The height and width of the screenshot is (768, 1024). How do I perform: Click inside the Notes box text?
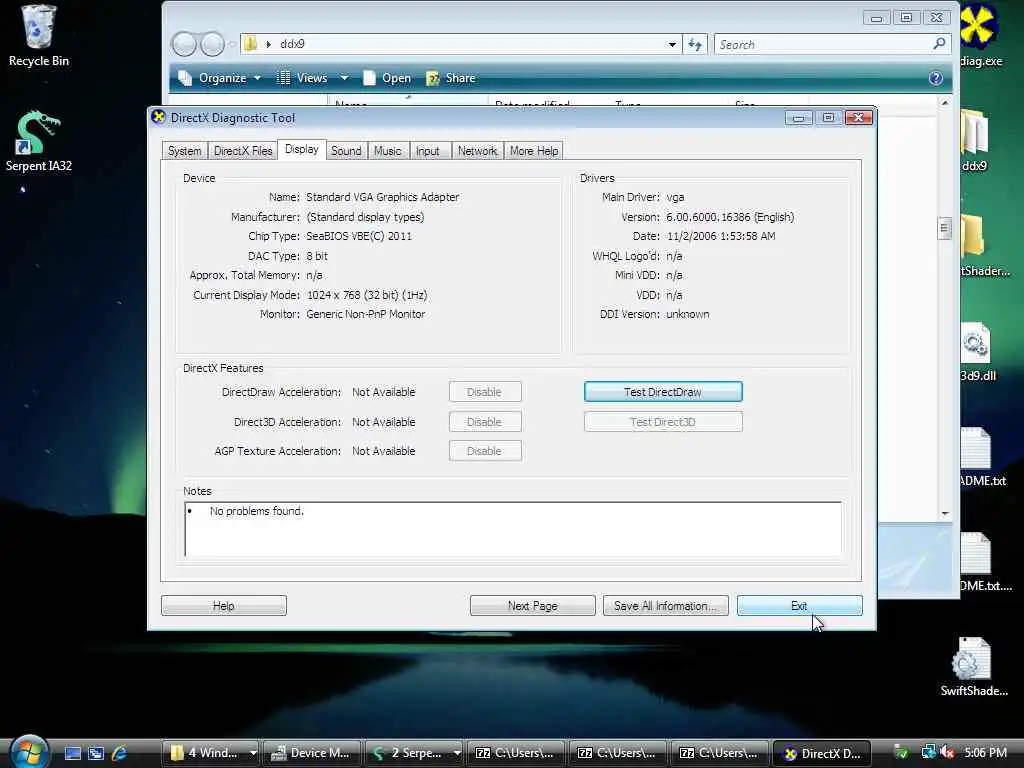pos(257,511)
